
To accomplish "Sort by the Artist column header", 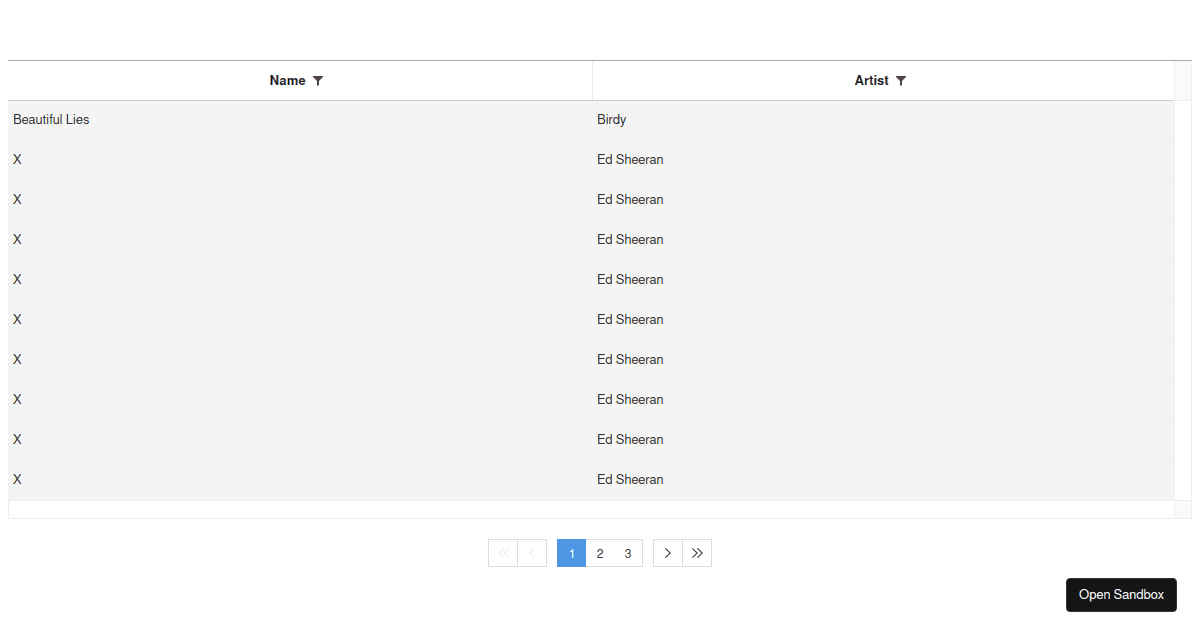I will (872, 80).
